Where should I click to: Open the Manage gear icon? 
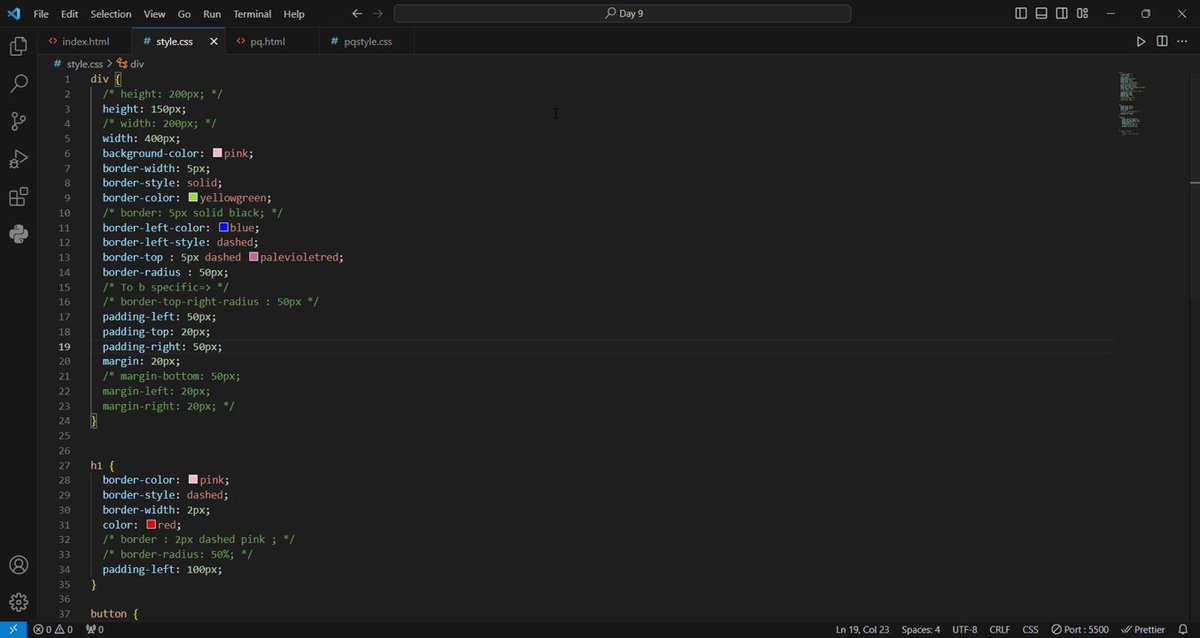[x=18, y=602]
